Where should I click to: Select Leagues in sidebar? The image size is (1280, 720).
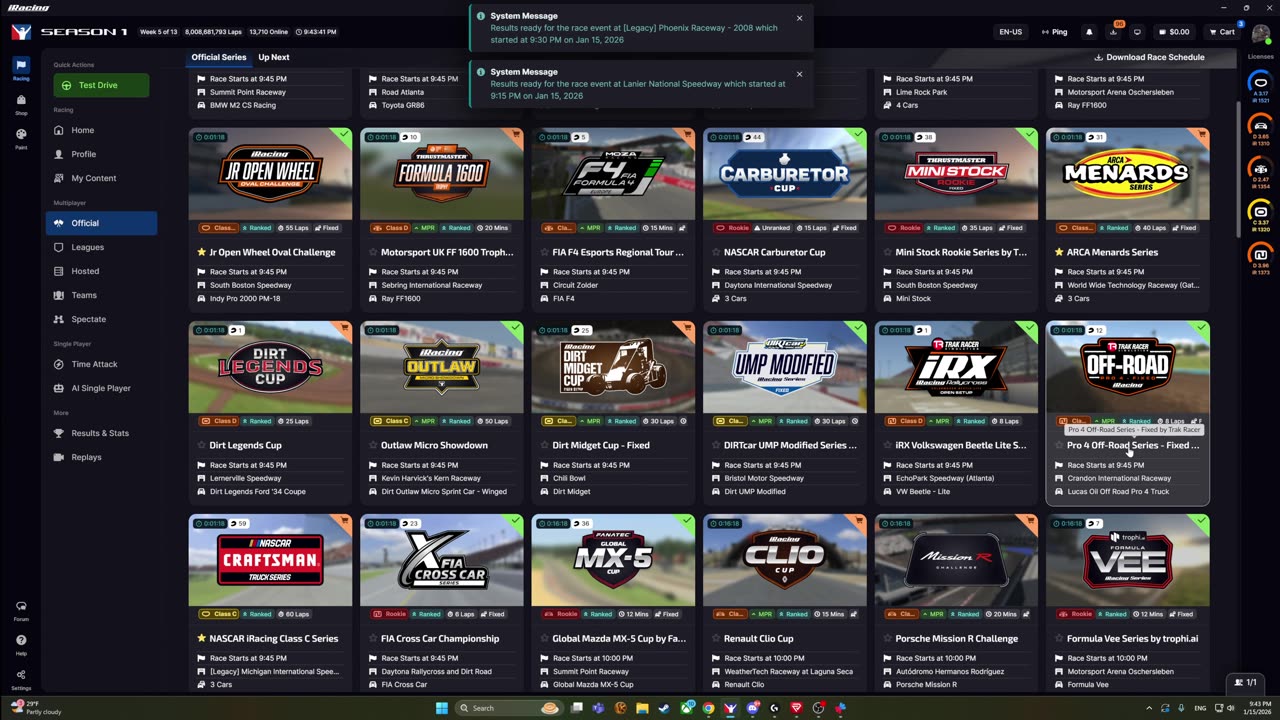click(101, 247)
